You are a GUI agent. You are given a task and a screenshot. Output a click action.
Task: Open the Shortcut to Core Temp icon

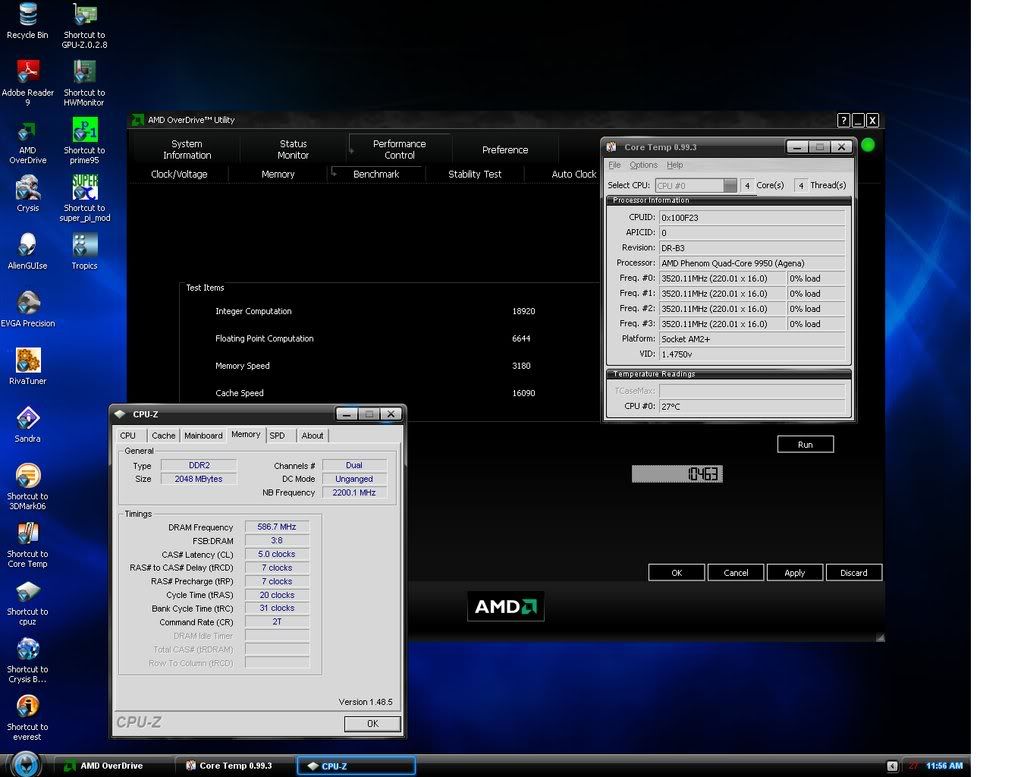(27, 545)
